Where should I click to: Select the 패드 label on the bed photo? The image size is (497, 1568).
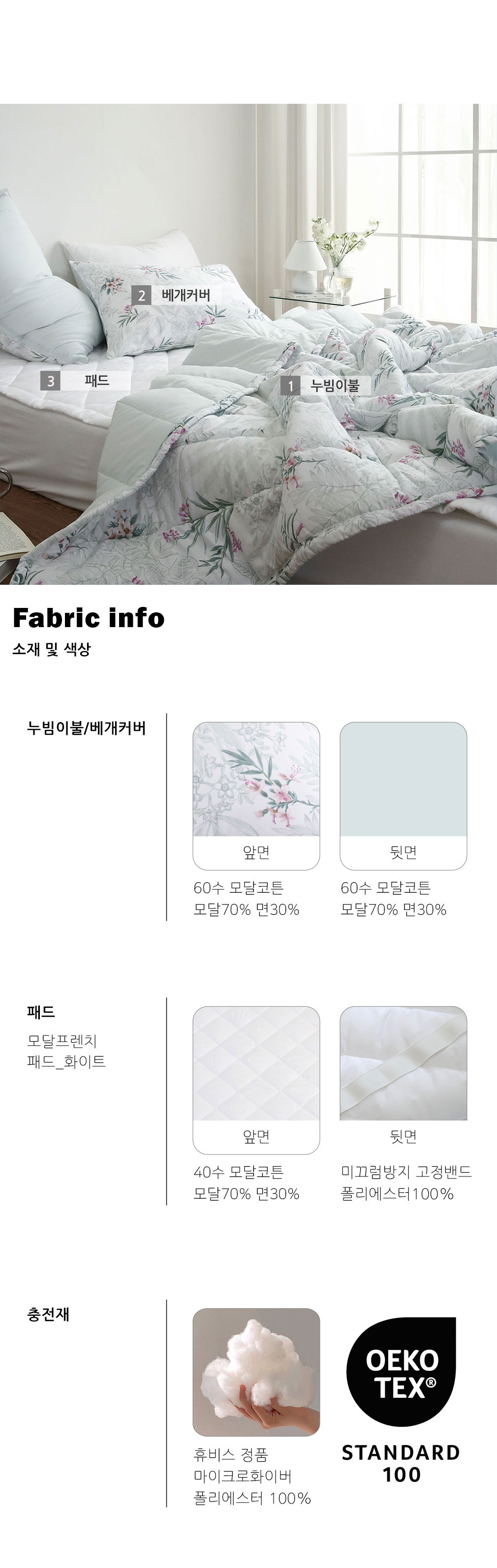(97, 381)
